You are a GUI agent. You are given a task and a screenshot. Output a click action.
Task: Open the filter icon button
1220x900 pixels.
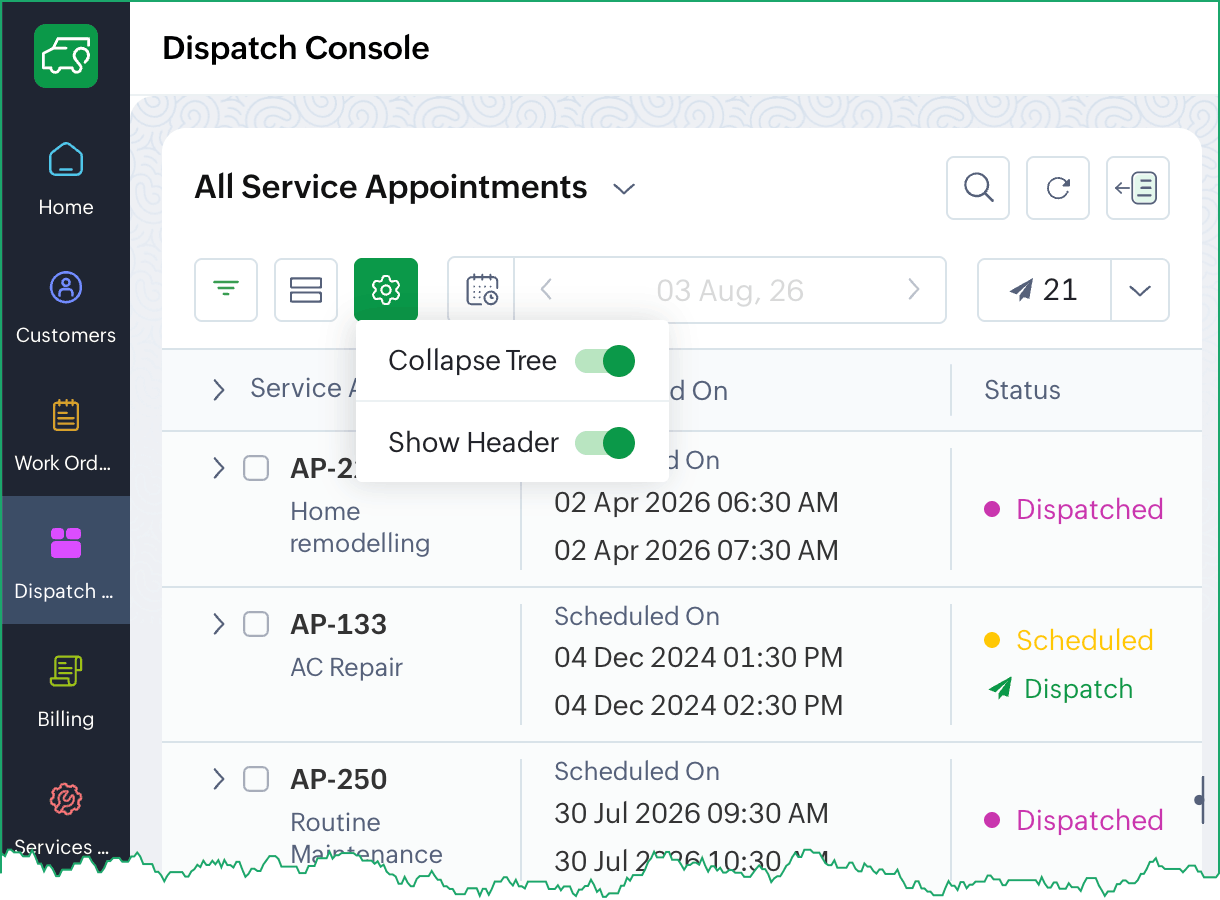(x=226, y=290)
